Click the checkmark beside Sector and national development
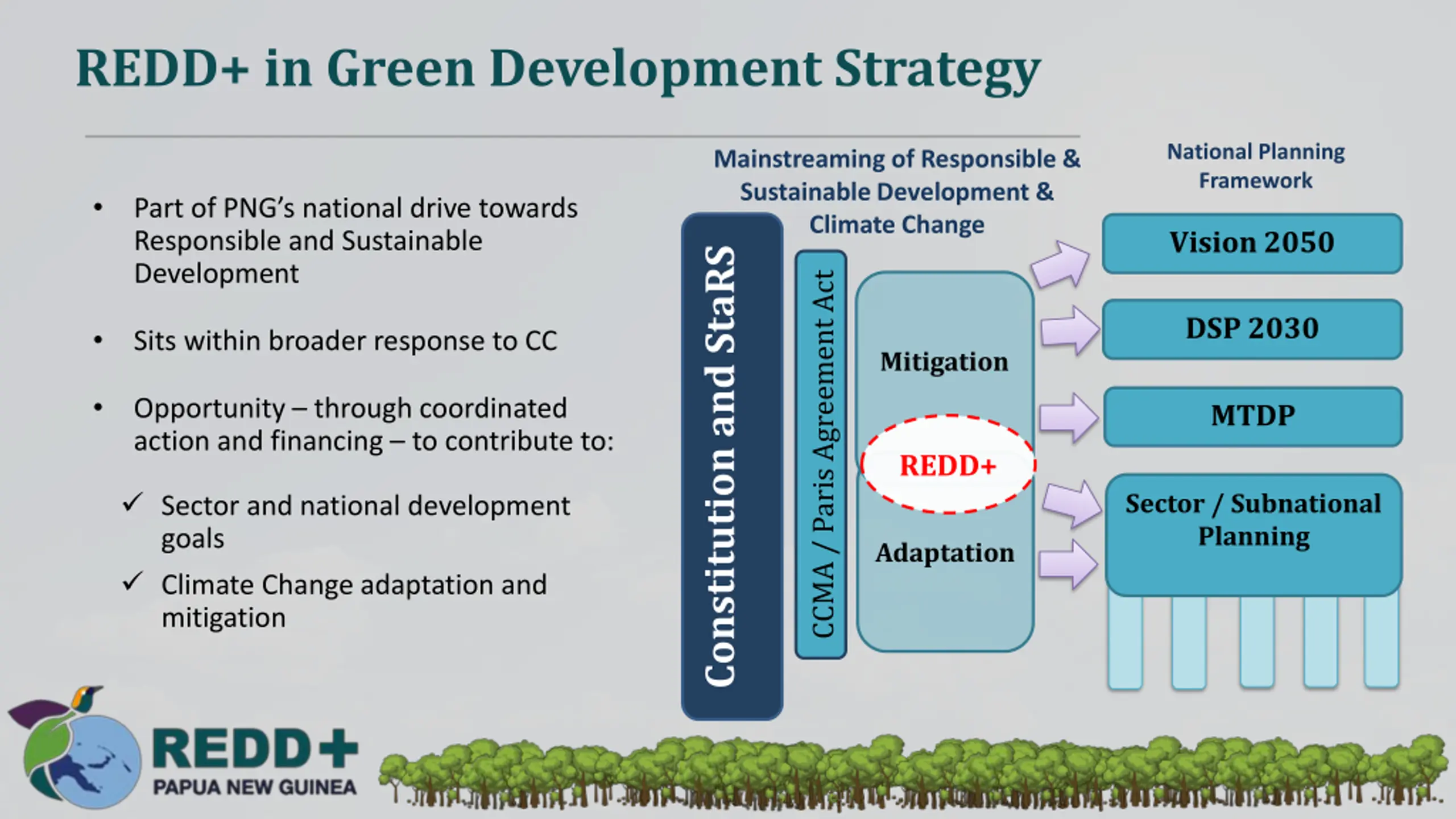This screenshot has width=1456, height=819. point(133,502)
